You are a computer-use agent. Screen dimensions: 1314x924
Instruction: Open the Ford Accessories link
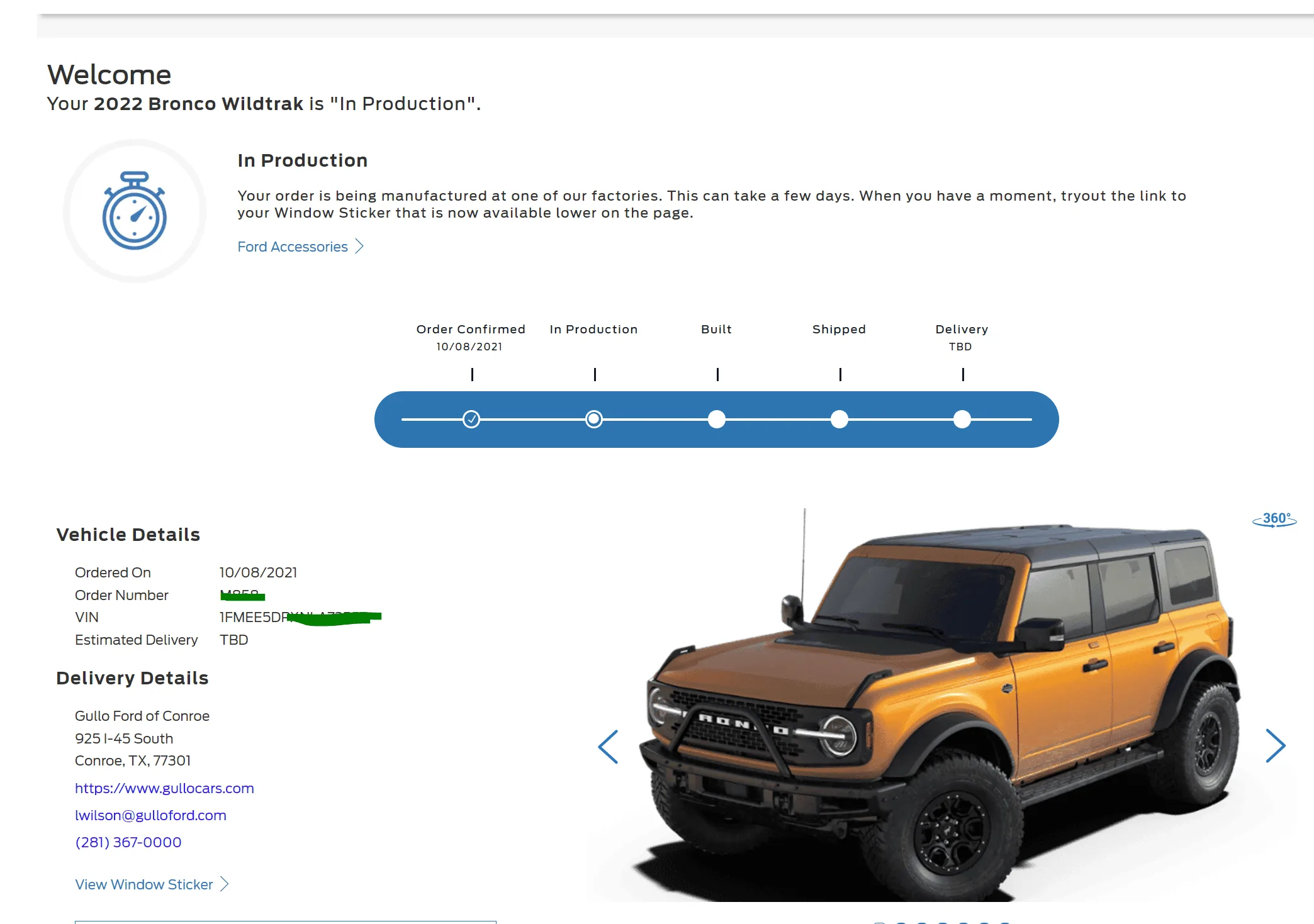coord(293,247)
